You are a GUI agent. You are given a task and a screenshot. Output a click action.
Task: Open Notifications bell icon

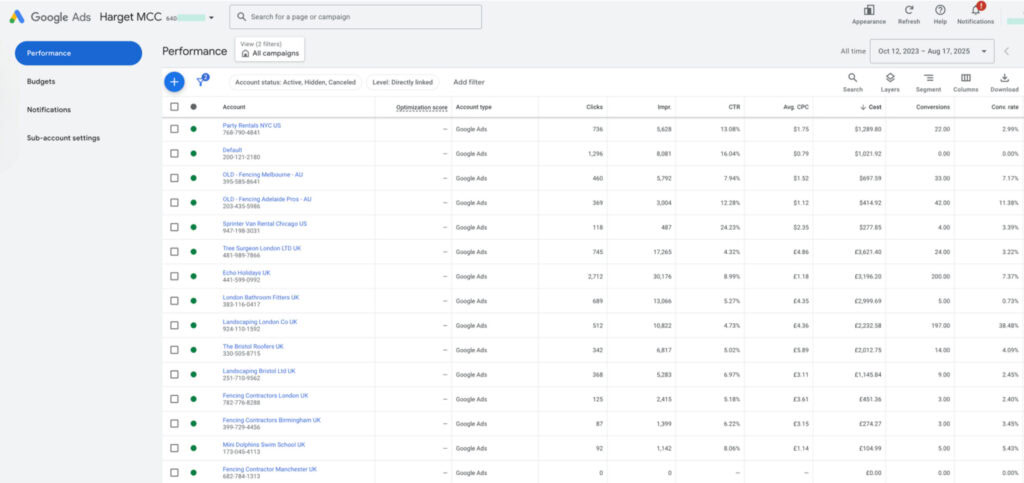coord(976,10)
